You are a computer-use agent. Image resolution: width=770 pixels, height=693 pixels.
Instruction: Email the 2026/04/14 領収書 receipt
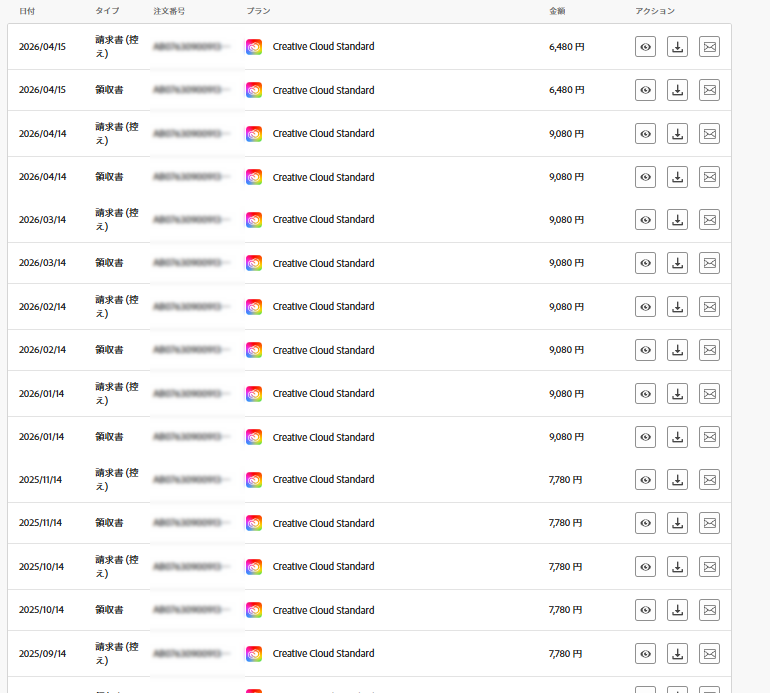710,177
